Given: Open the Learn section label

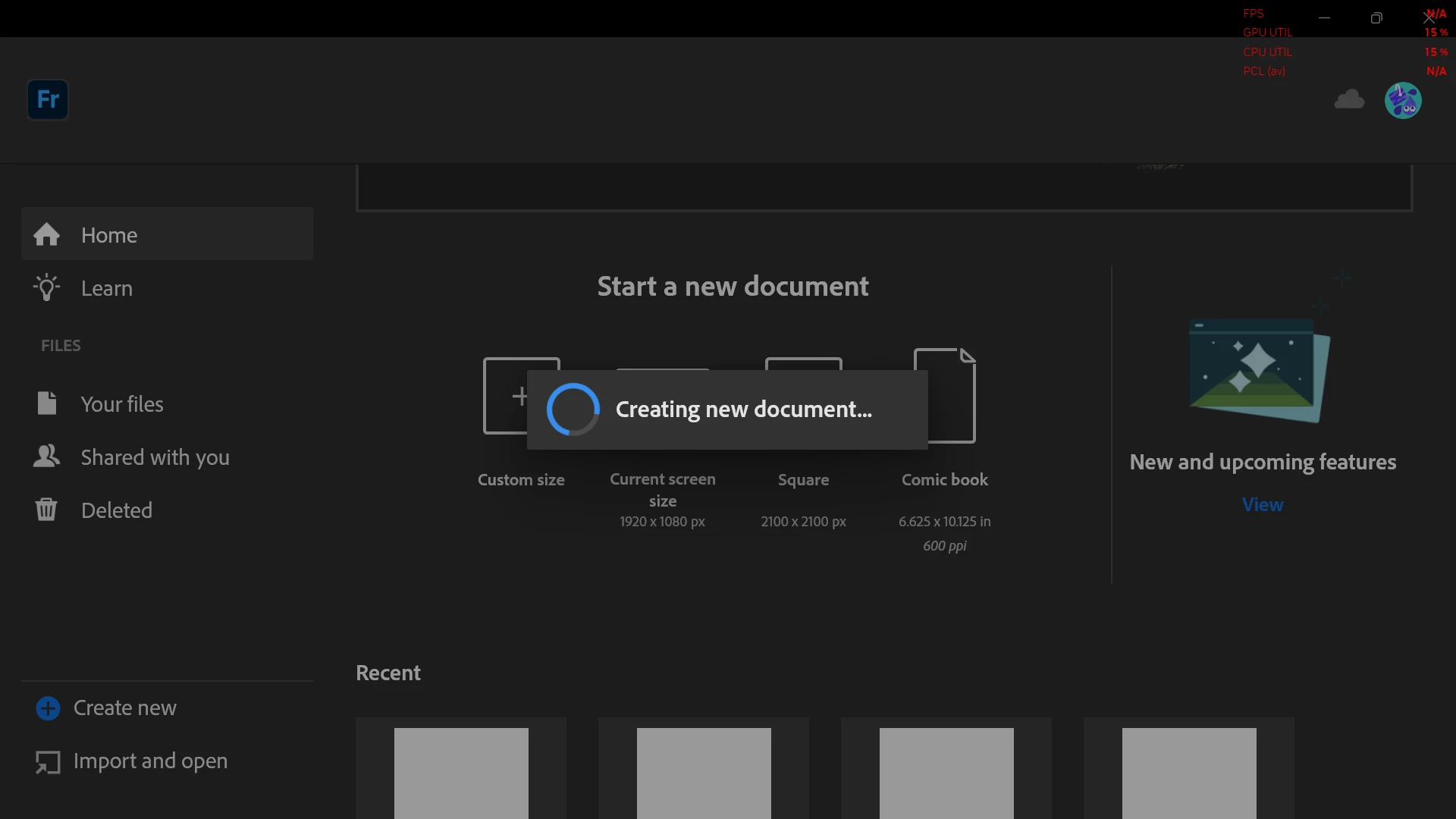Looking at the screenshot, I should tap(107, 288).
